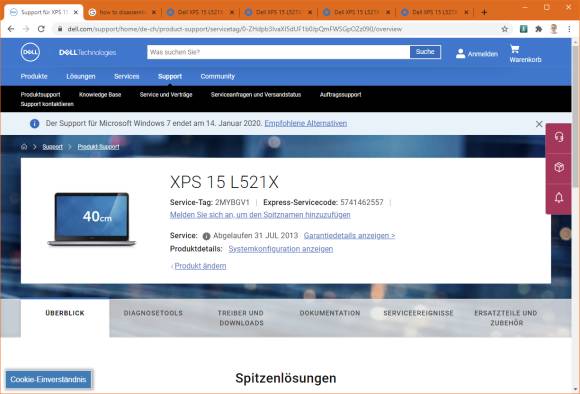Switch to Ersatzteile und Zubehör tab

click(506, 318)
